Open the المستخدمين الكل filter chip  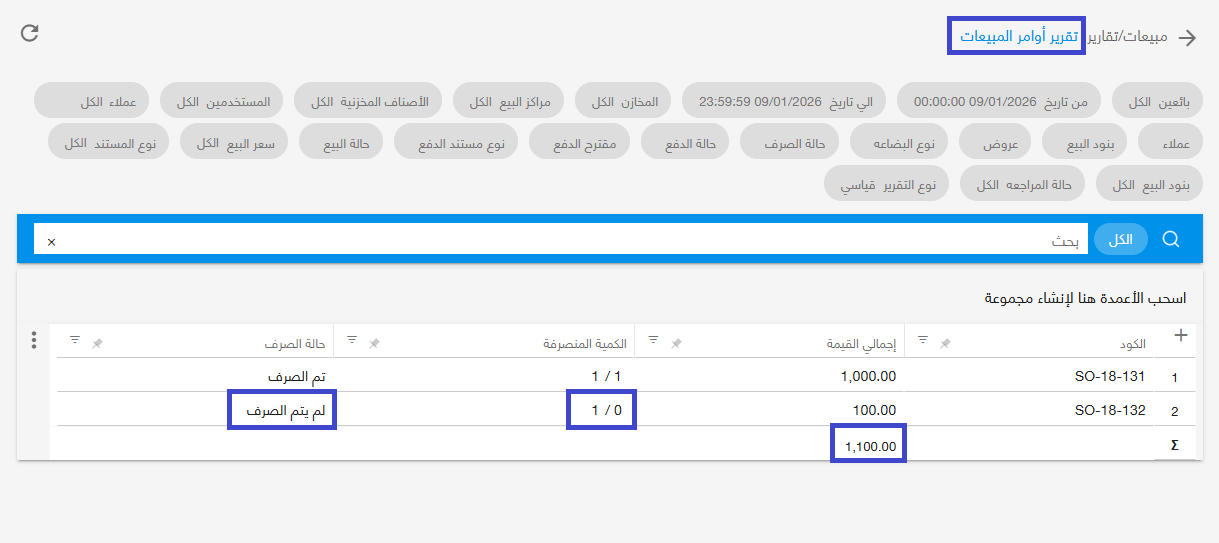(x=222, y=101)
